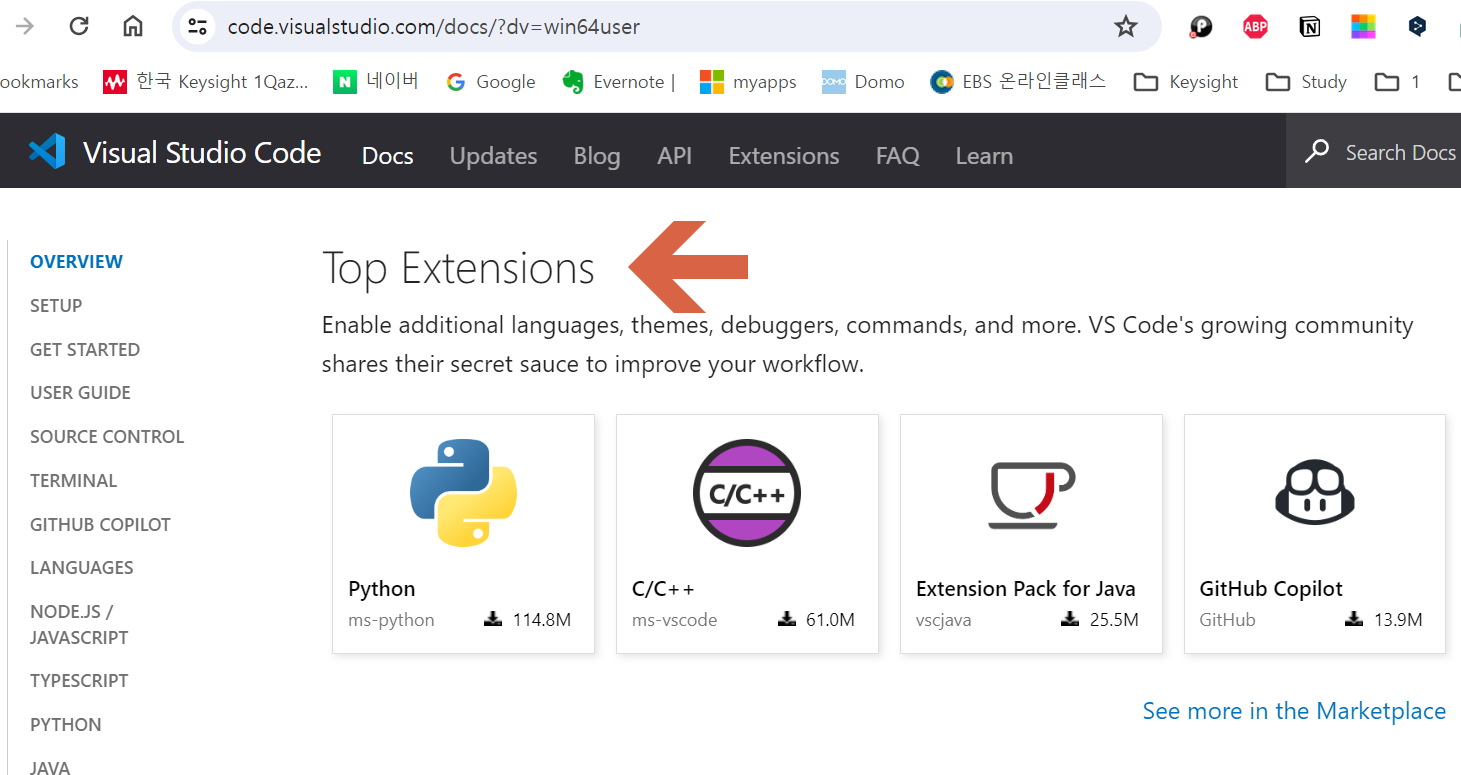Image resolution: width=1461 pixels, height=775 pixels.
Task: Click the GitHub Copilot logo
Action: [x=1314, y=492]
